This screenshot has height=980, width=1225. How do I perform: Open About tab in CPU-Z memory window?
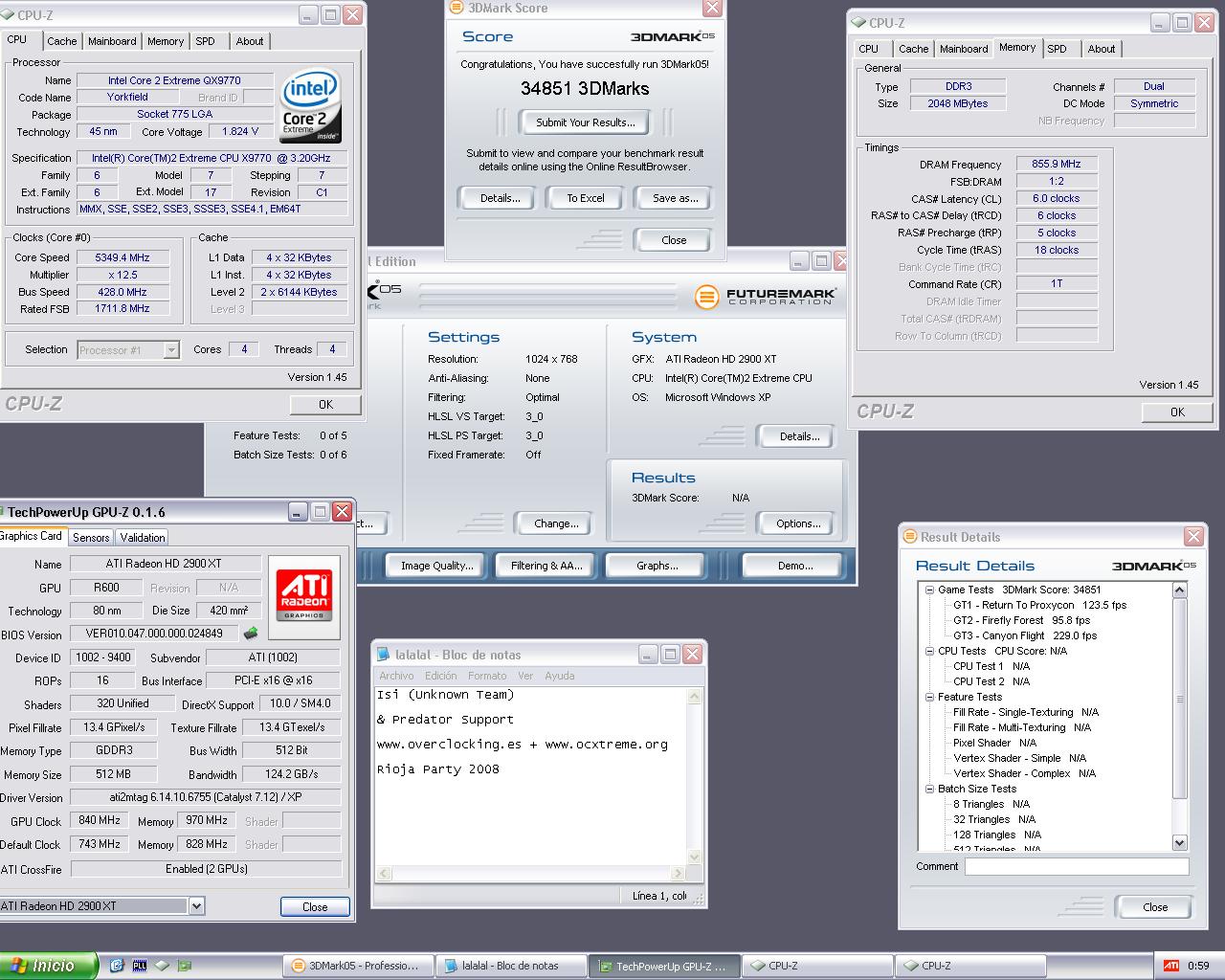point(1102,49)
